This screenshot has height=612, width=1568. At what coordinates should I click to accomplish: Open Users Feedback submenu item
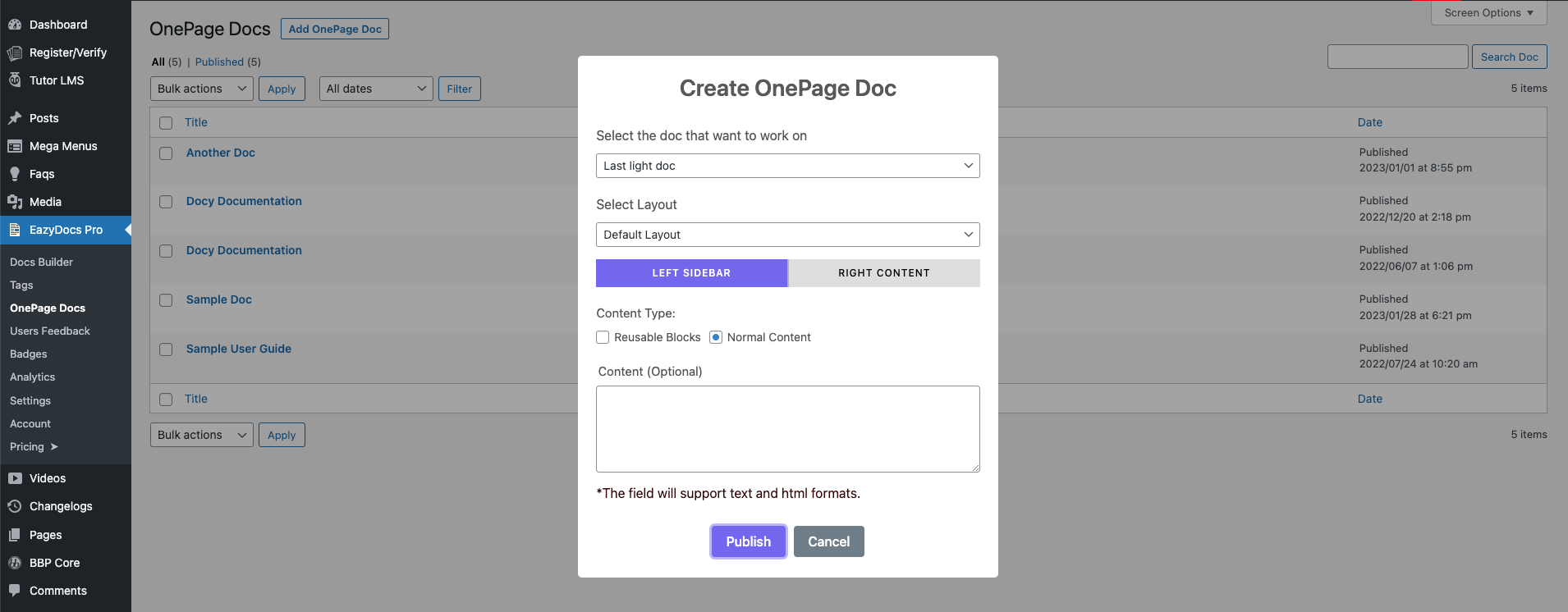pos(50,331)
